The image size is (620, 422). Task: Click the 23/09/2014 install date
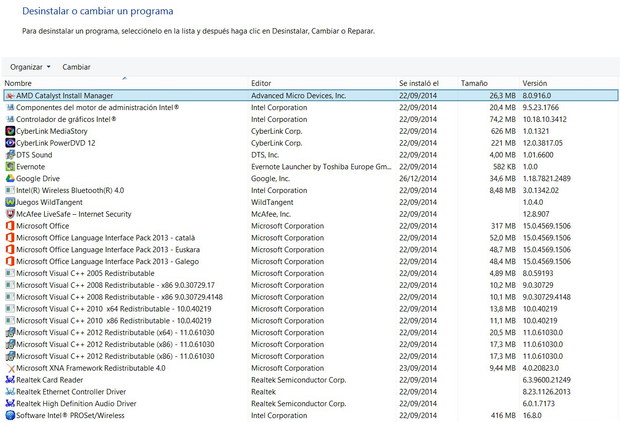[418, 368]
